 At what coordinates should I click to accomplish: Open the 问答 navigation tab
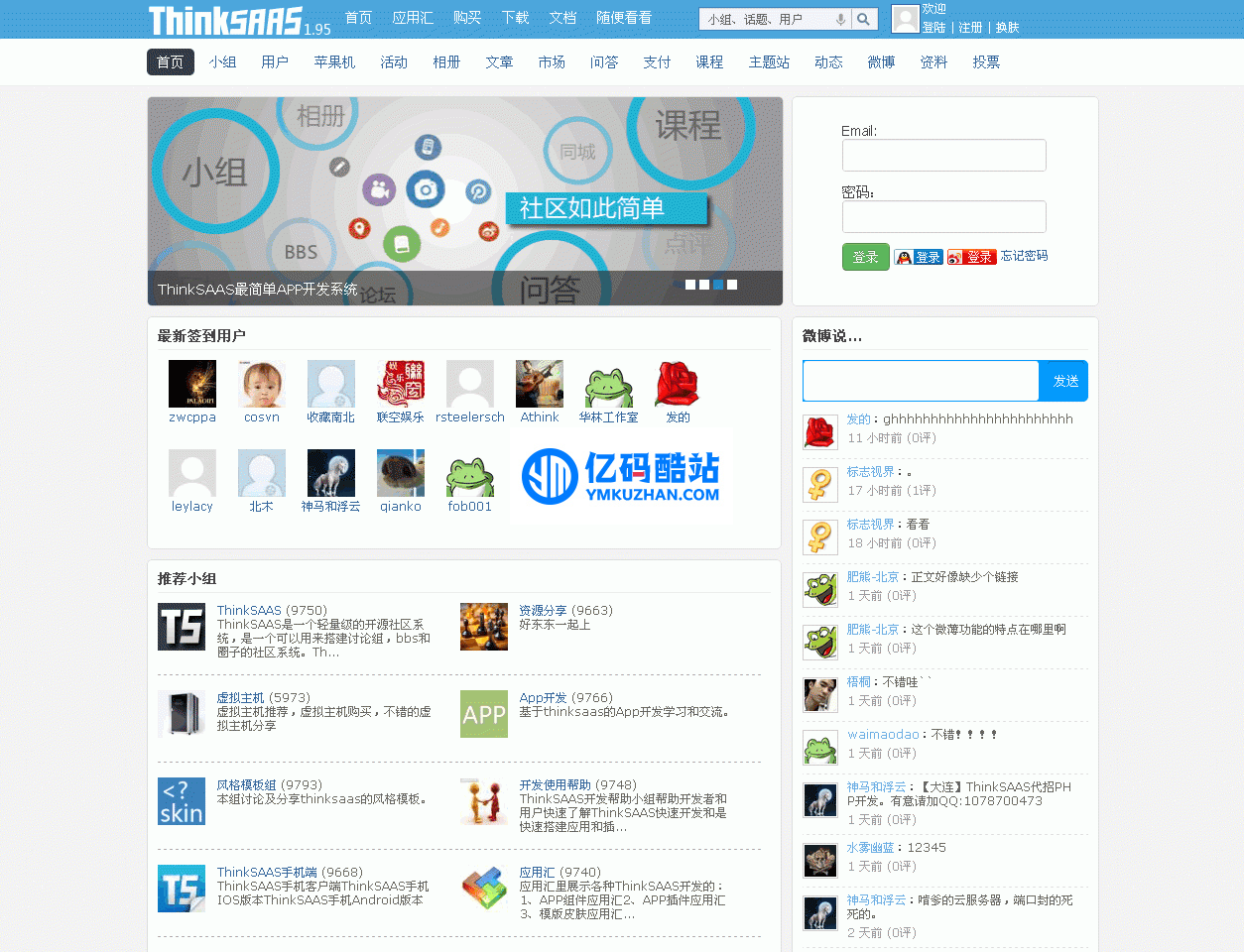[x=604, y=61]
